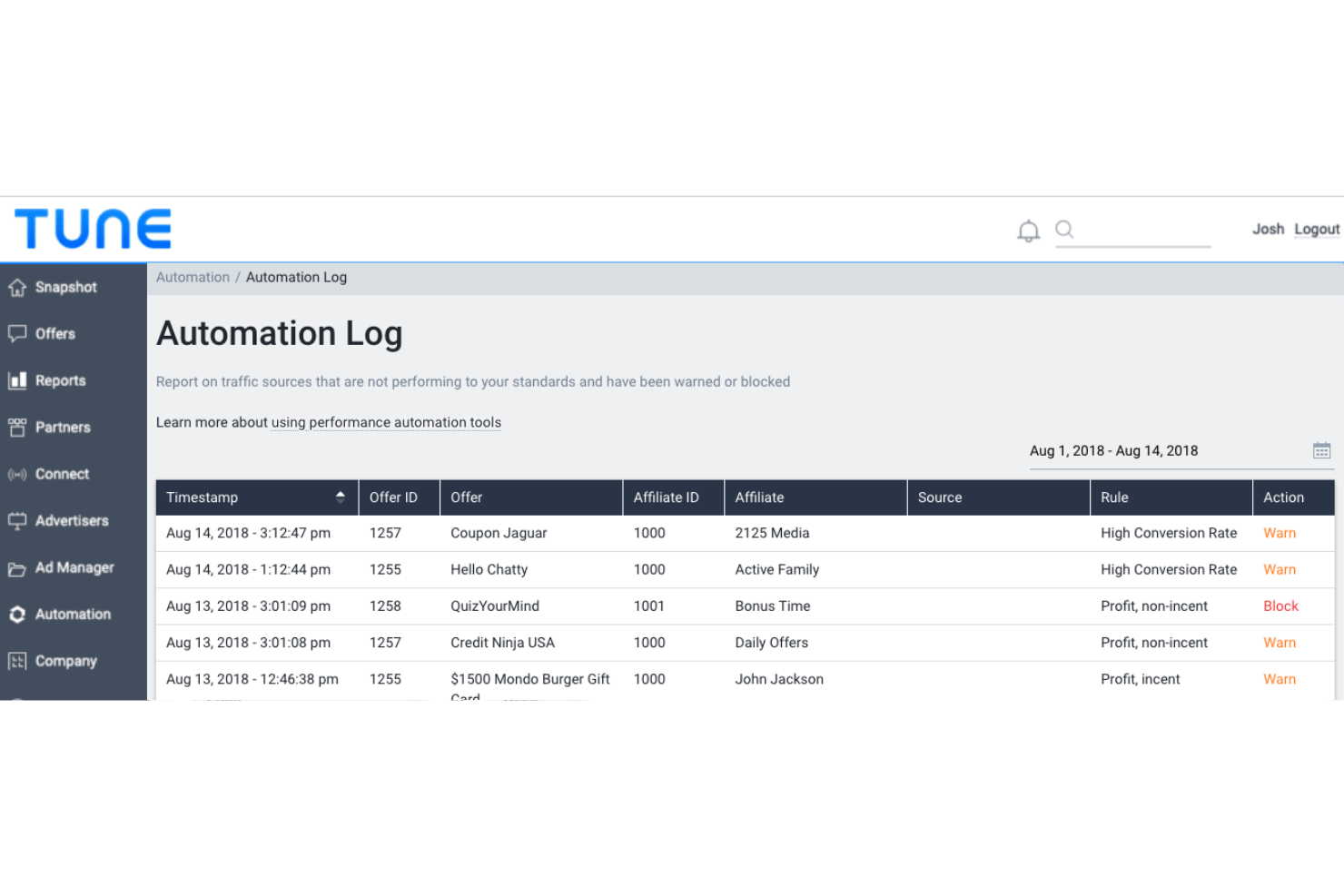Warn the 2125 Media affiliate

click(1279, 533)
